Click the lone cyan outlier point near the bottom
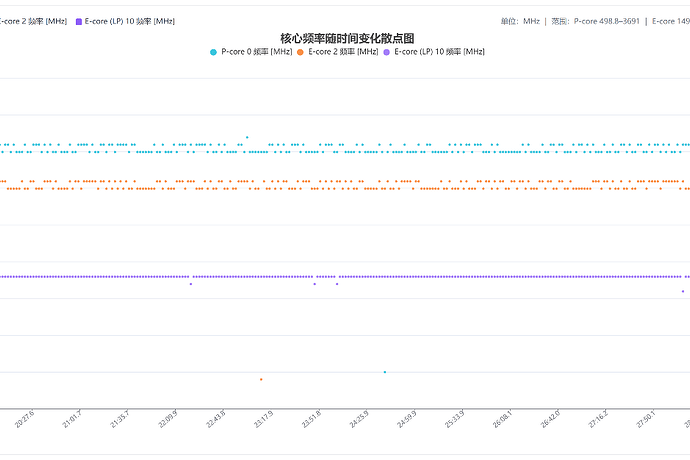Viewport: 690px width, 460px height. 385,372
